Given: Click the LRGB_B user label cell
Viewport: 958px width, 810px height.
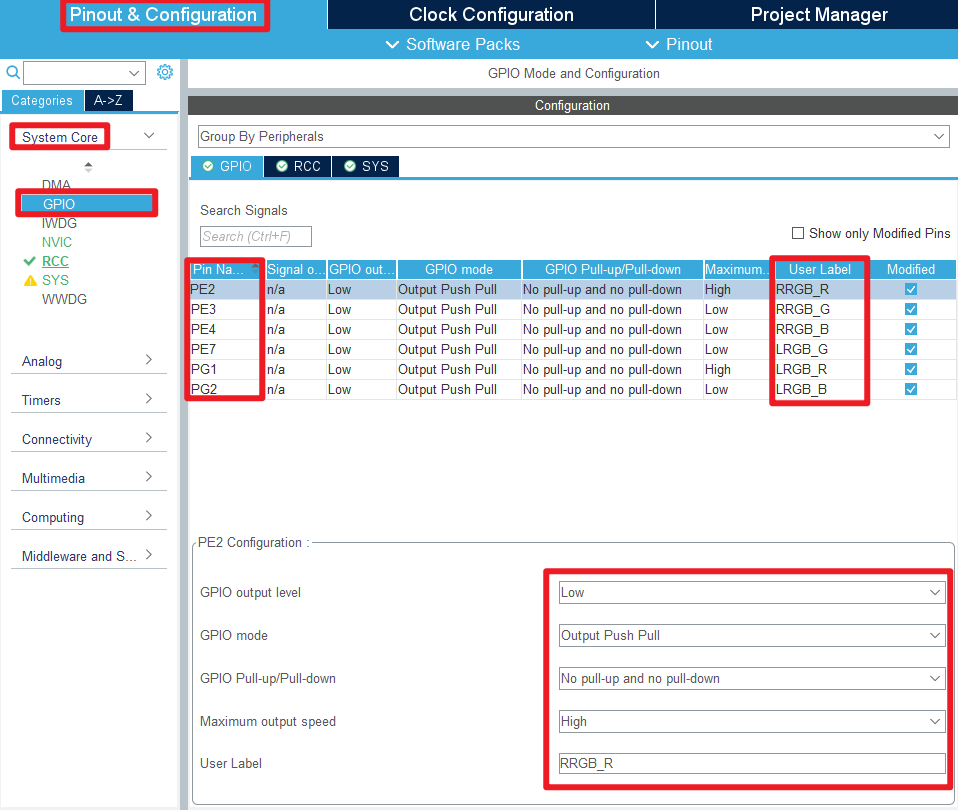Looking at the screenshot, I should pos(819,389).
